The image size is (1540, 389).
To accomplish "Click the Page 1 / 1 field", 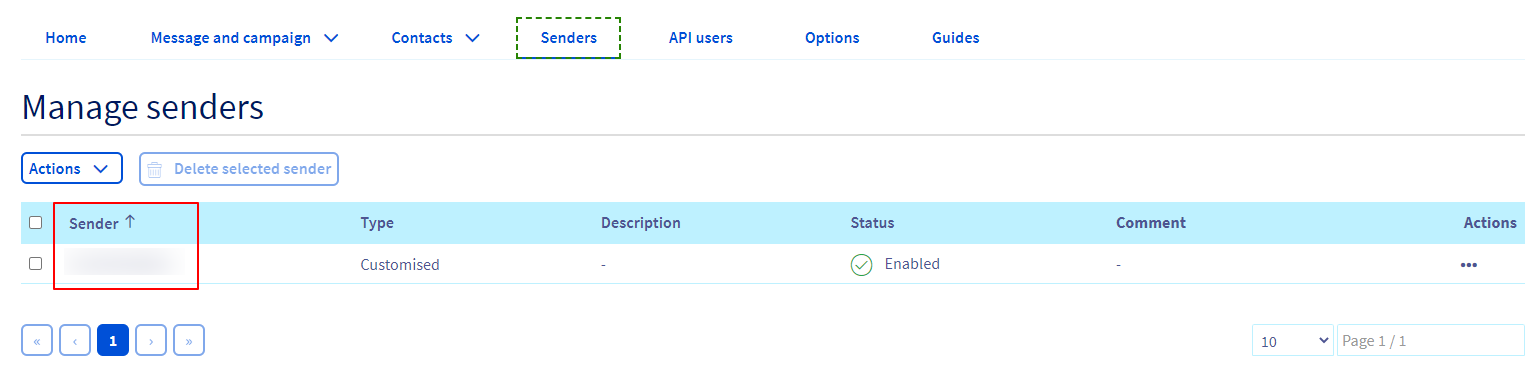I will (1431, 341).
